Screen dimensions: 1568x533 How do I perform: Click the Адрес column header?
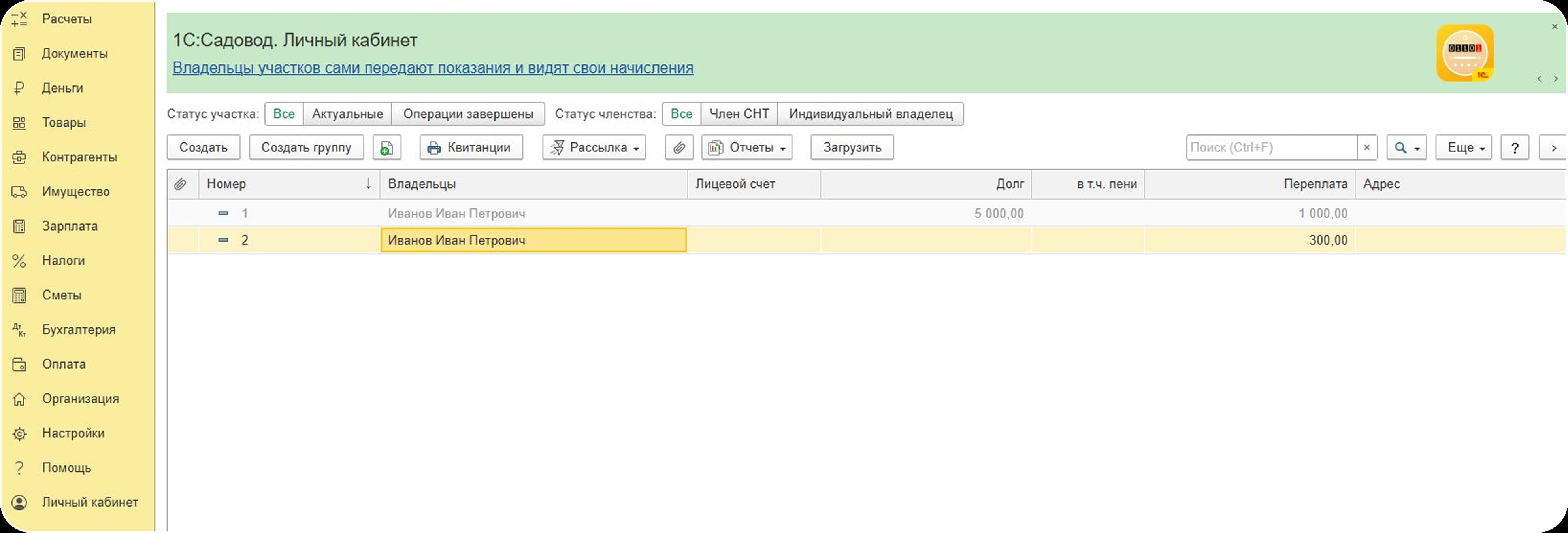click(x=1461, y=184)
